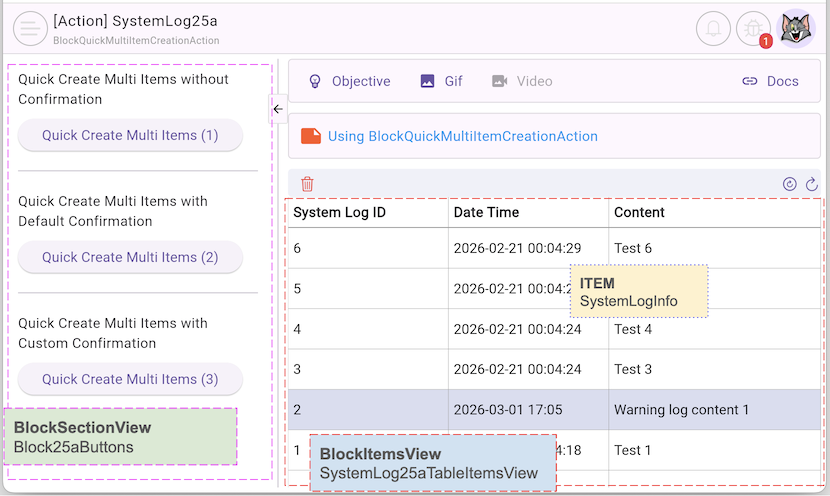Screen dimensions: 830x496
Task: Open the Using BlockQuickMultiItemCreationAction link
Action: [462, 136]
